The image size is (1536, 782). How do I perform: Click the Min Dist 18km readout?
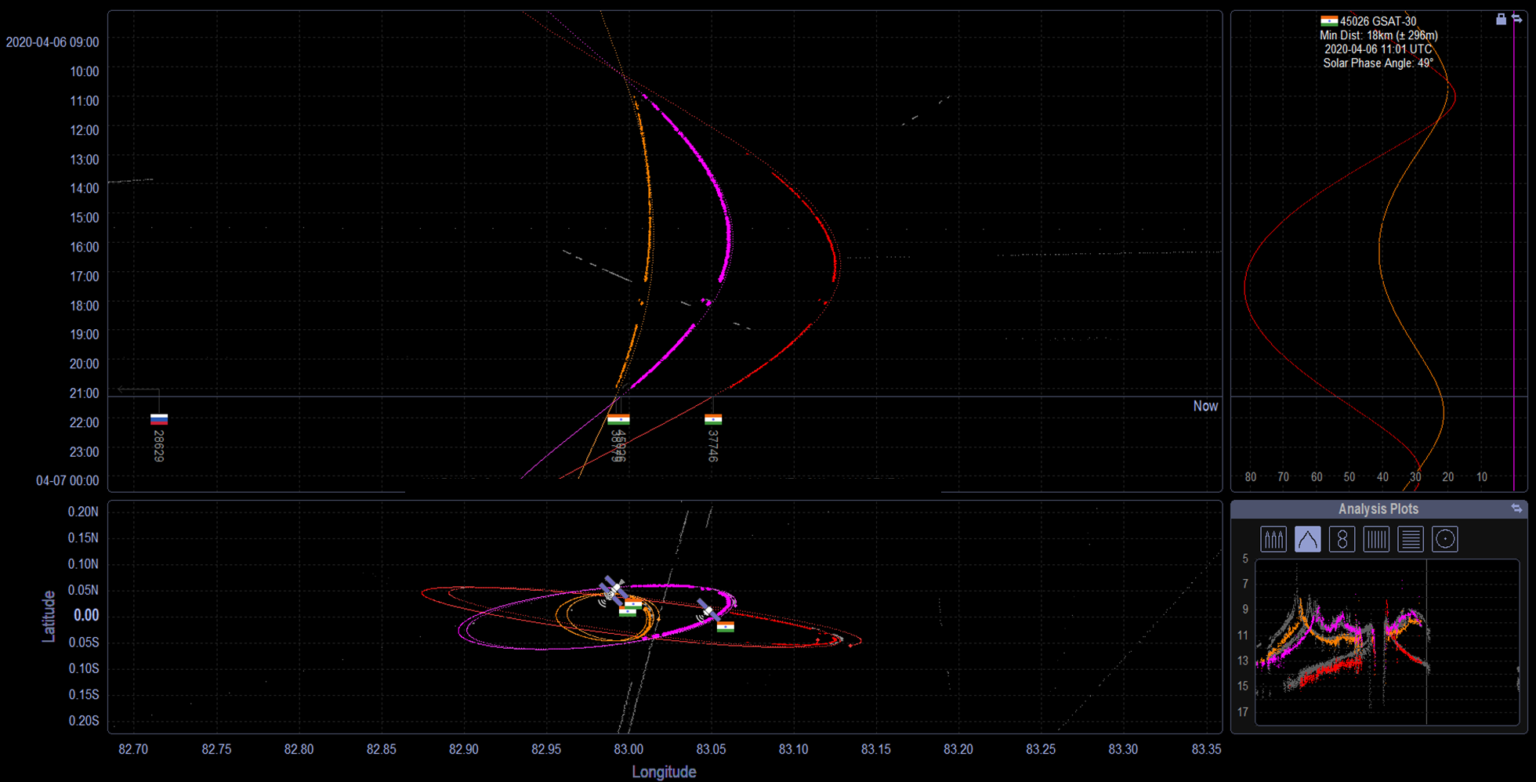pyautogui.click(x=1380, y=35)
